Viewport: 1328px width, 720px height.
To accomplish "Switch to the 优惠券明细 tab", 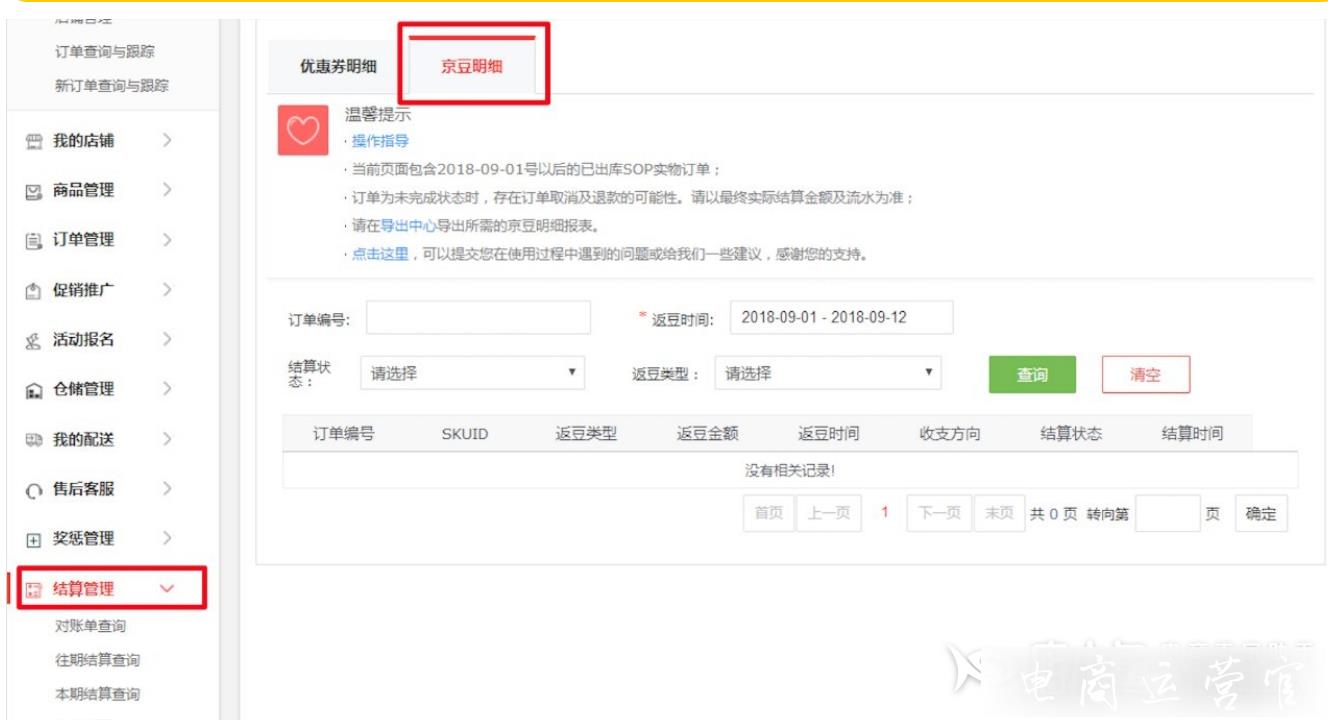I will pyautogui.click(x=338, y=67).
